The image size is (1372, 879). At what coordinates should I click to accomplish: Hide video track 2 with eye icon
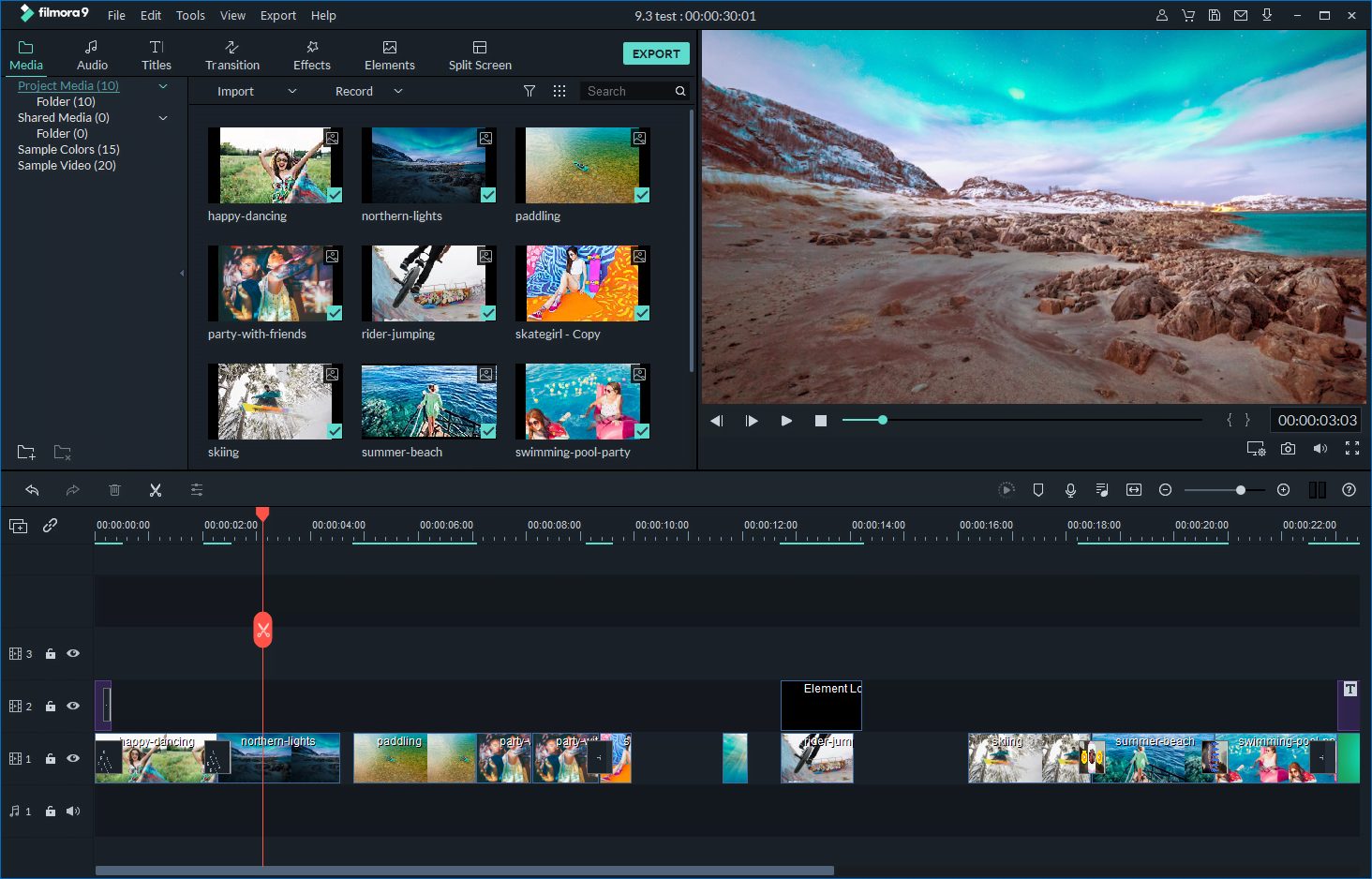point(73,706)
